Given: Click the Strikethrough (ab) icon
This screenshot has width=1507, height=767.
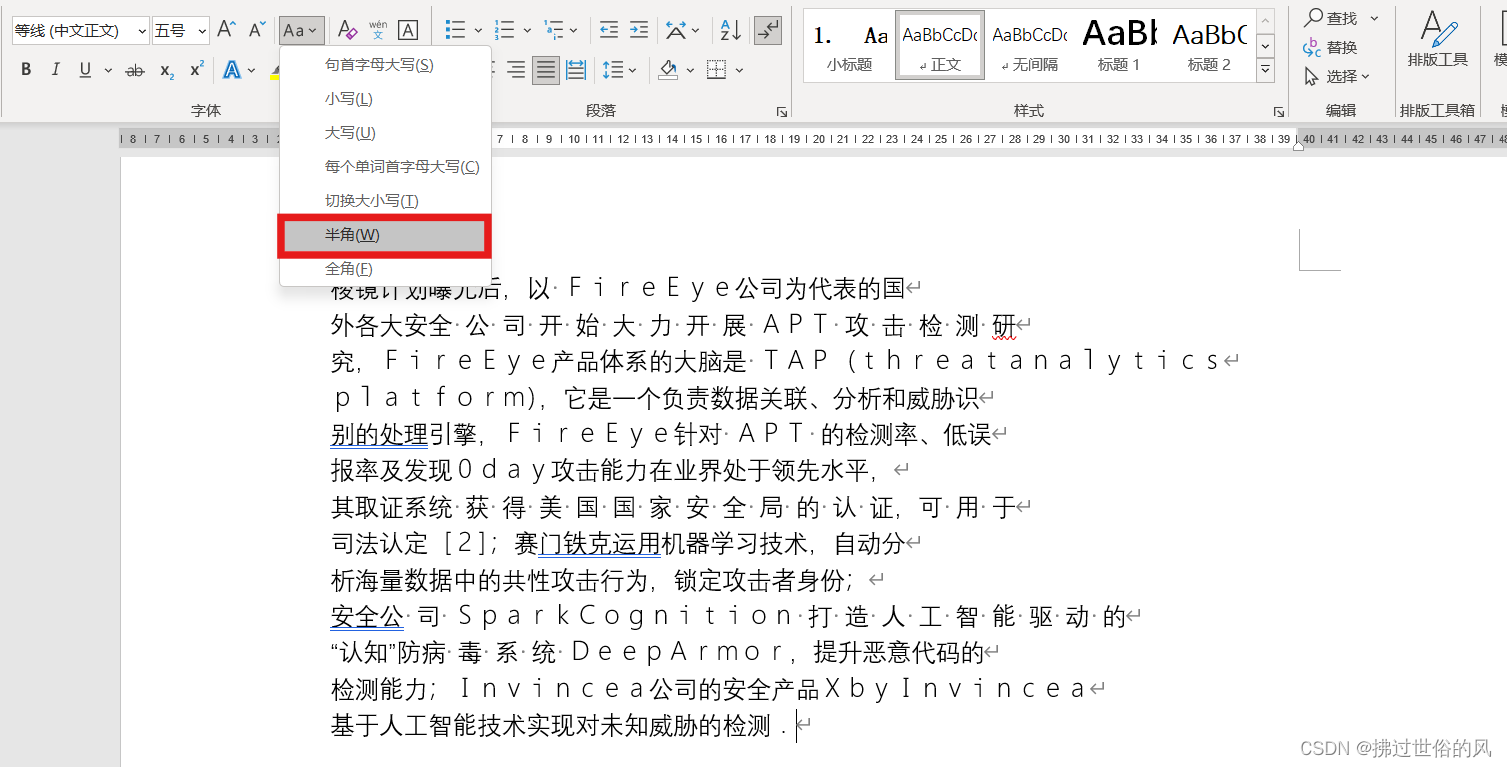Looking at the screenshot, I should pyautogui.click(x=135, y=70).
